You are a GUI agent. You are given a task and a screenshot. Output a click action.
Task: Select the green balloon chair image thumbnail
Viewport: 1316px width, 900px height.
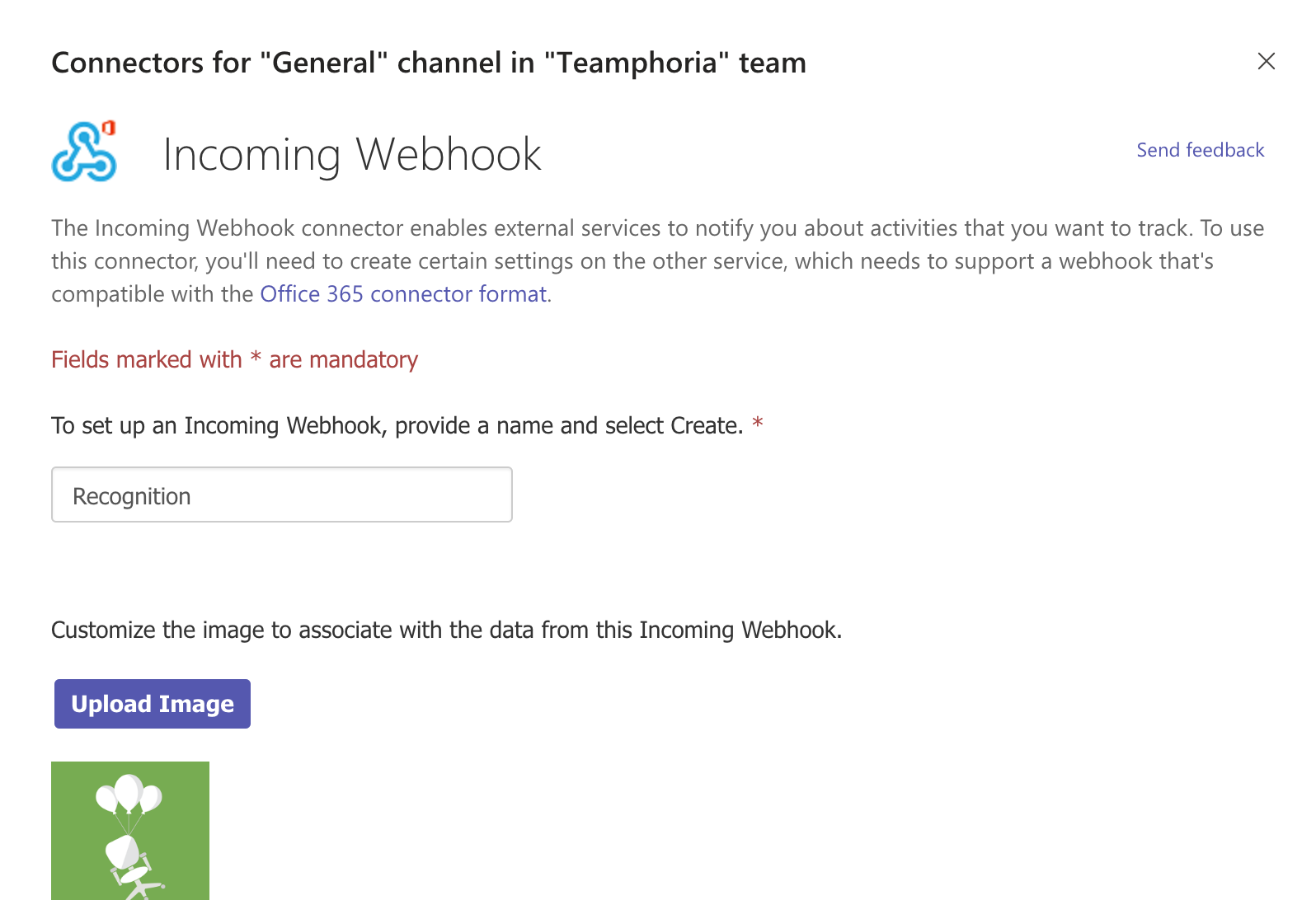coord(130,831)
